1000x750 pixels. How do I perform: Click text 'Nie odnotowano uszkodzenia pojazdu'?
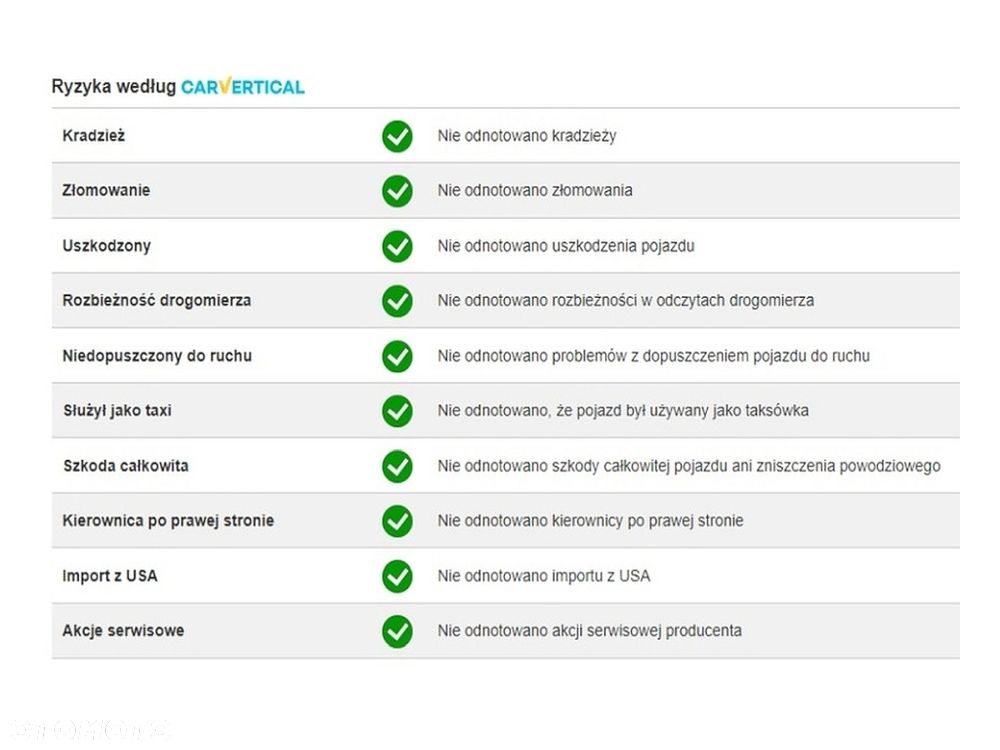[x=566, y=246]
